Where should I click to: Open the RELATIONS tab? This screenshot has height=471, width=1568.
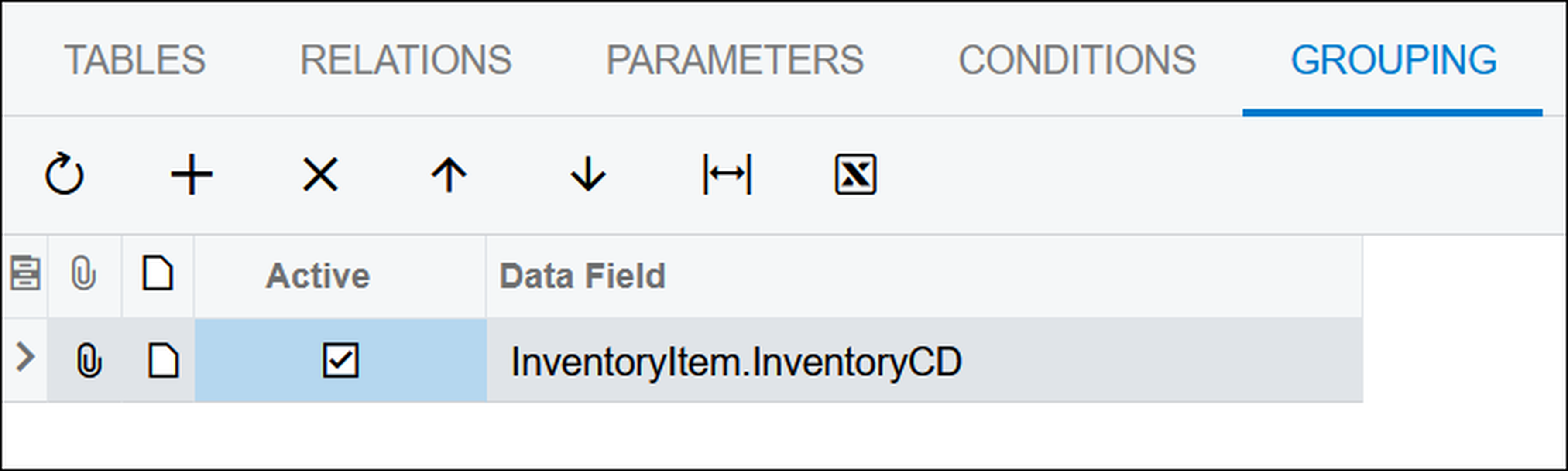click(x=405, y=60)
